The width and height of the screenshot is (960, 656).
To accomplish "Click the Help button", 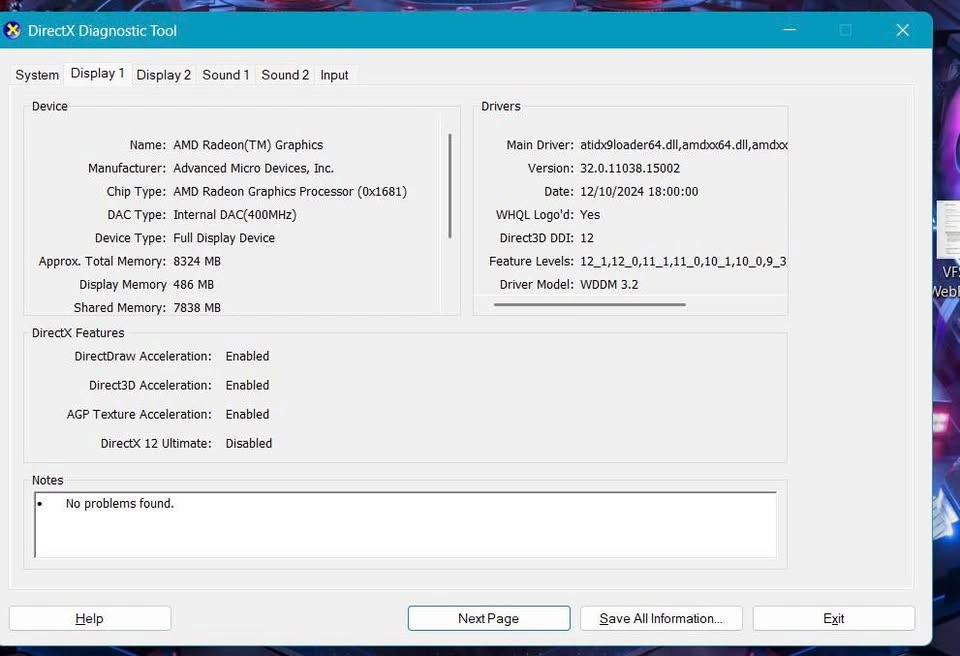I will (89, 619).
